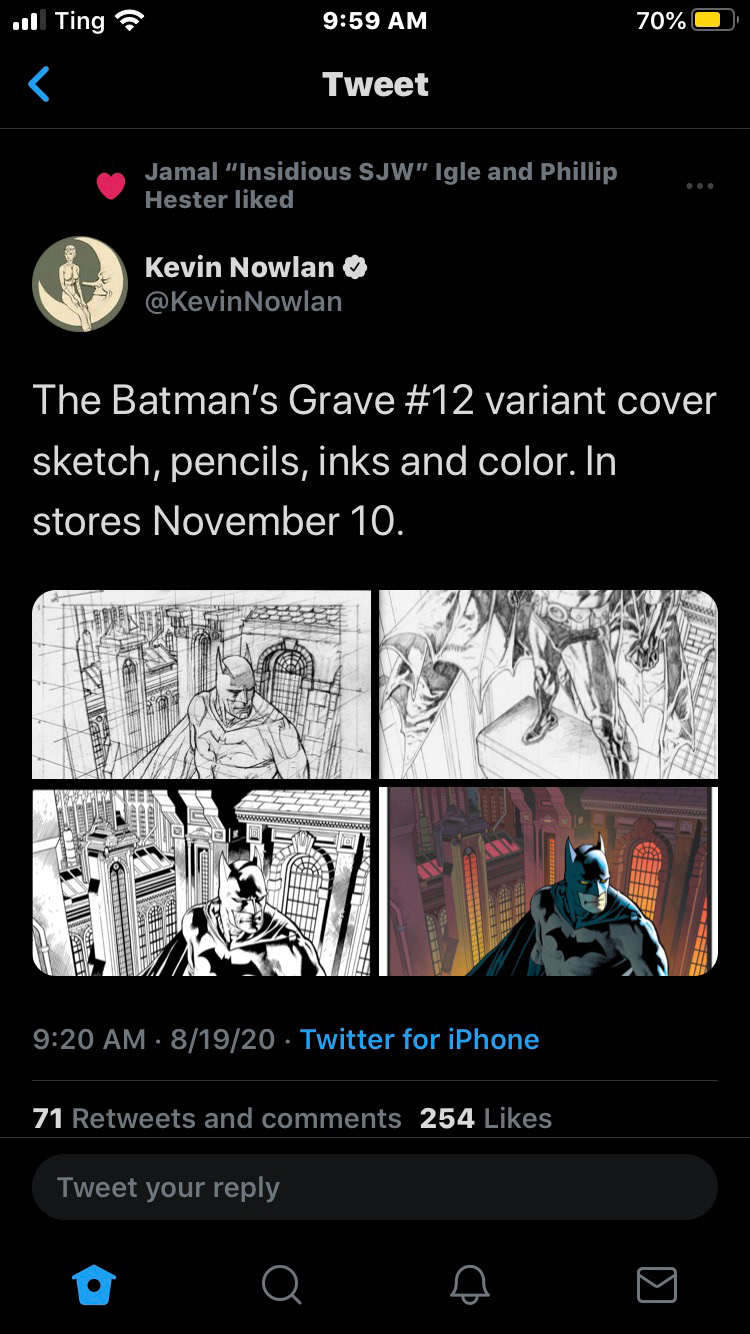This screenshot has height=1334, width=750.
Task: Tap the back arrow icon
Action: tap(39, 84)
